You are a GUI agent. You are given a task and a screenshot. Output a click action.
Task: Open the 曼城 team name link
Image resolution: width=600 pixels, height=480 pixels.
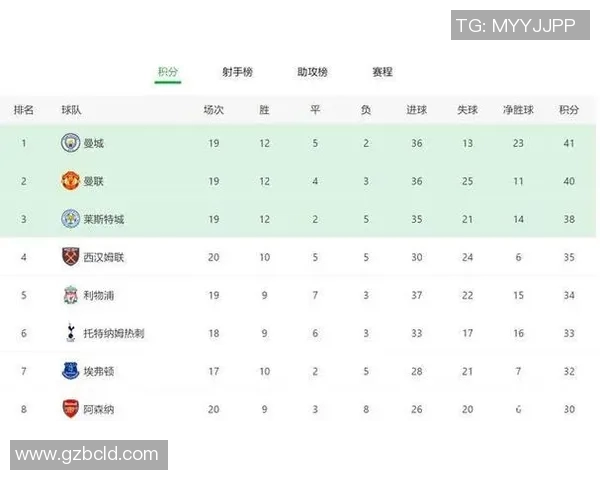pos(94,143)
